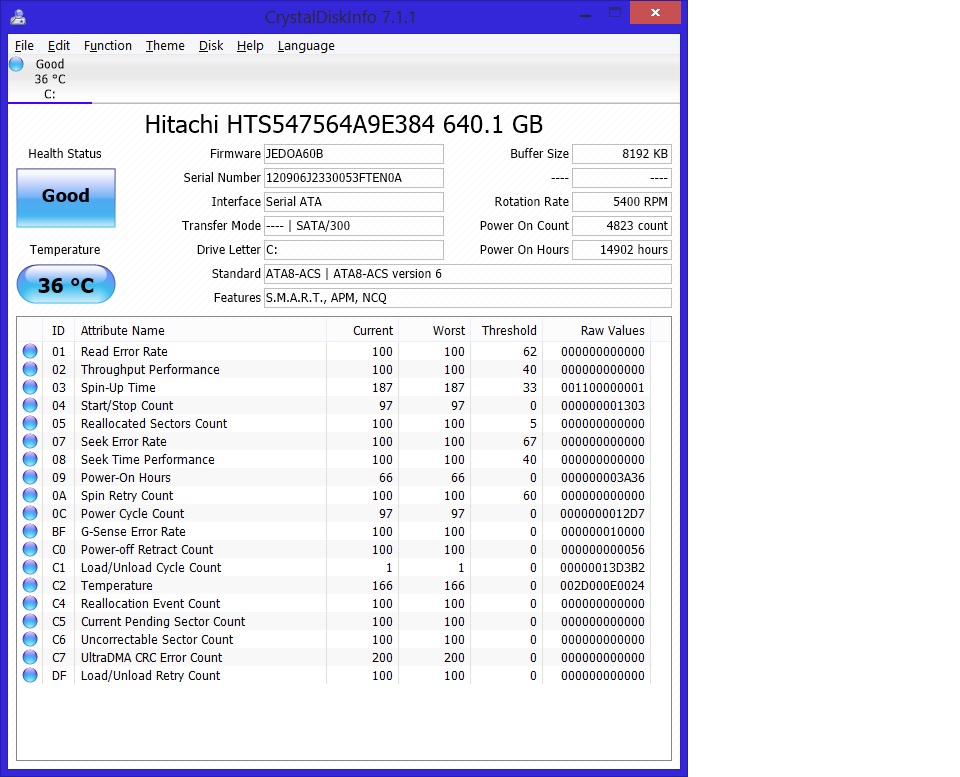This screenshot has width=960, height=777.
Task: Click the Rotation Rate value 5400 RPM
Action: pyautogui.click(x=622, y=201)
